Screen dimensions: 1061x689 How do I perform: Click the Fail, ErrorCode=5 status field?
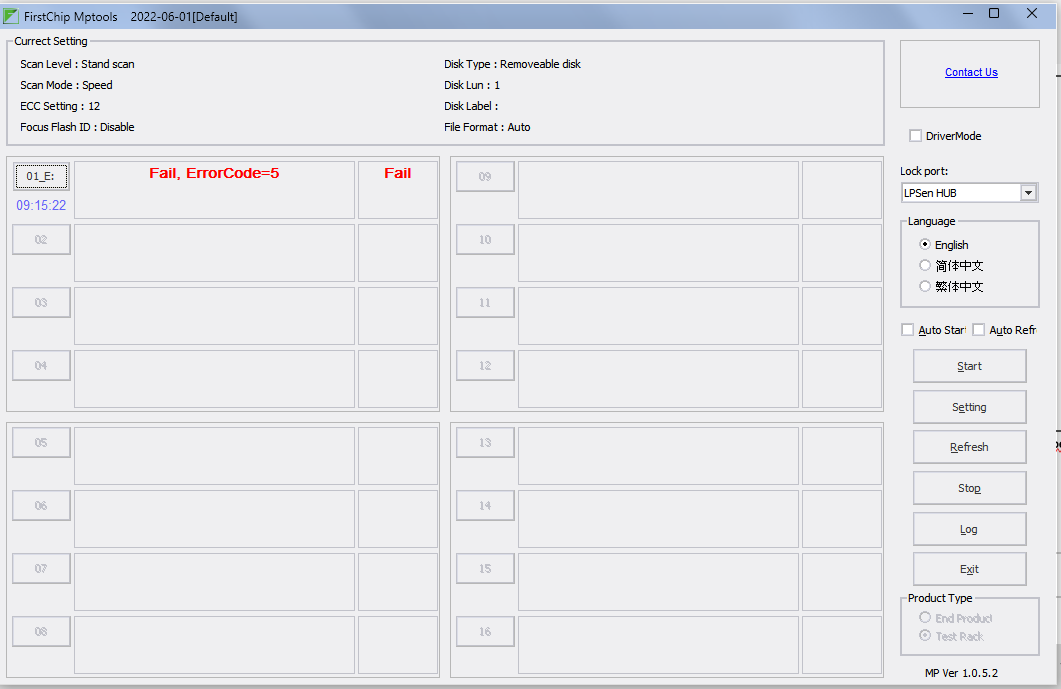pyautogui.click(x=214, y=189)
